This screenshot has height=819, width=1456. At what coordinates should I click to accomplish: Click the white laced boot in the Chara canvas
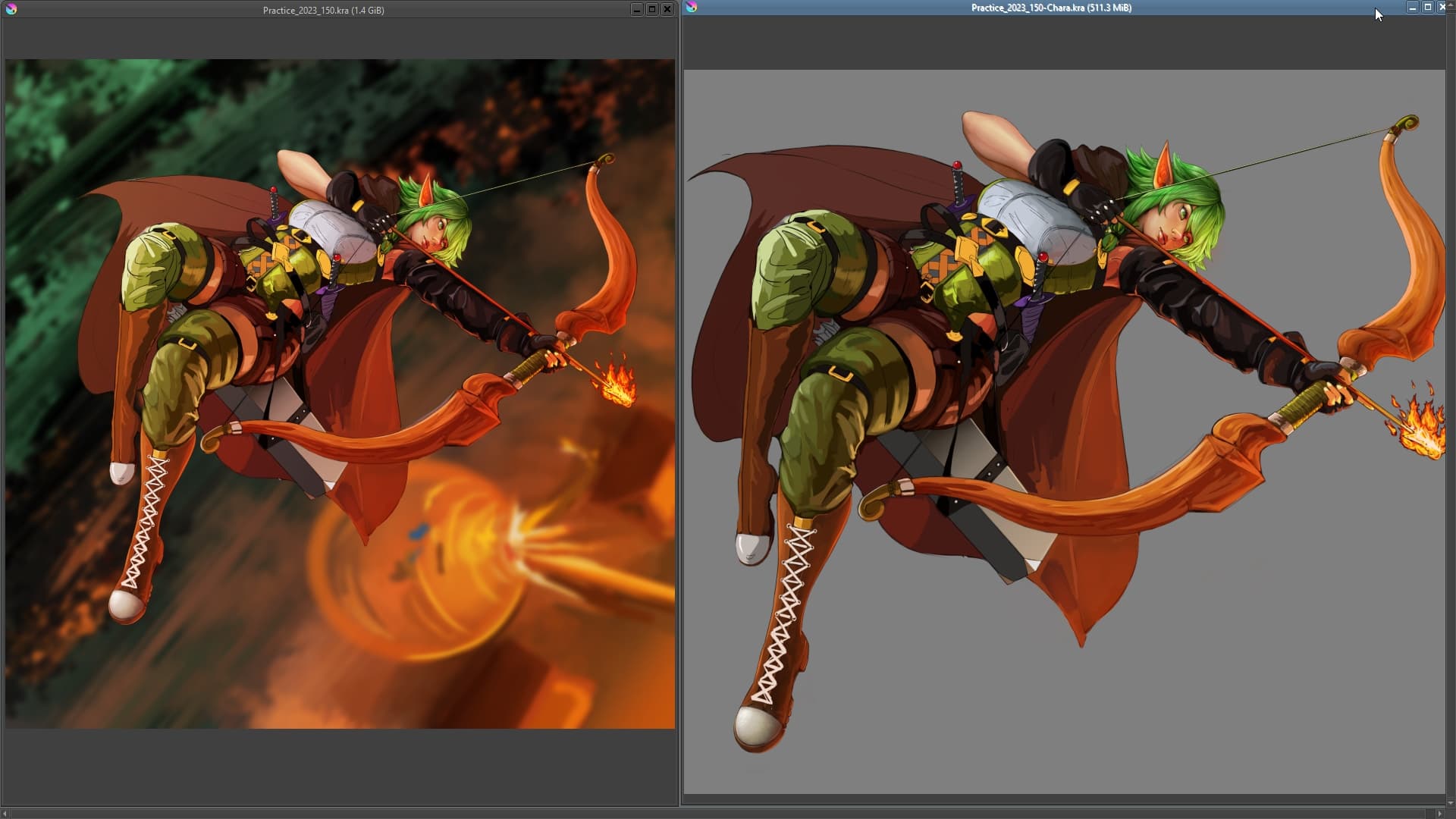pos(781,629)
